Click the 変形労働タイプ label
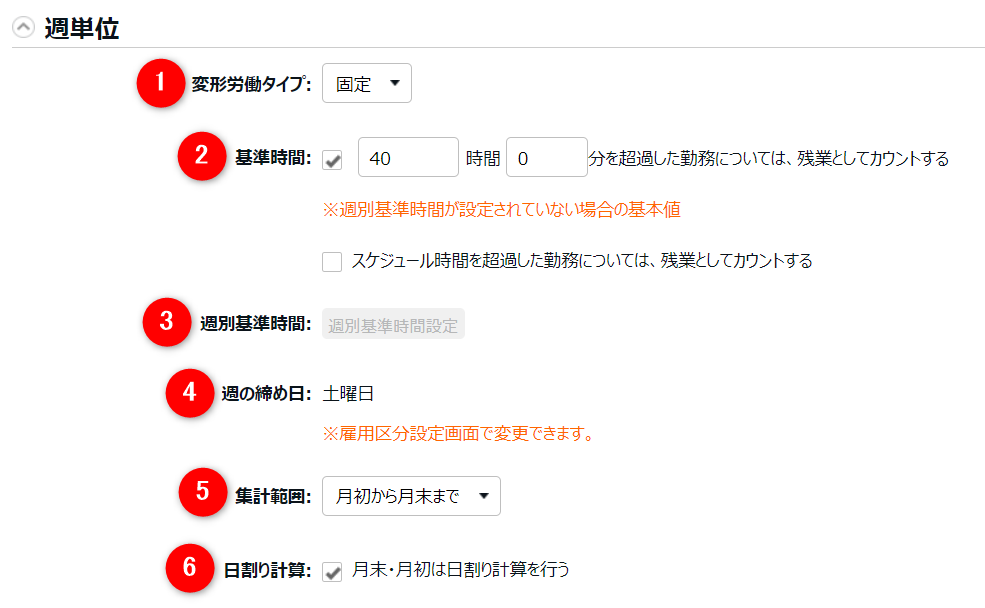The width and height of the screenshot is (985, 608). (251, 85)
